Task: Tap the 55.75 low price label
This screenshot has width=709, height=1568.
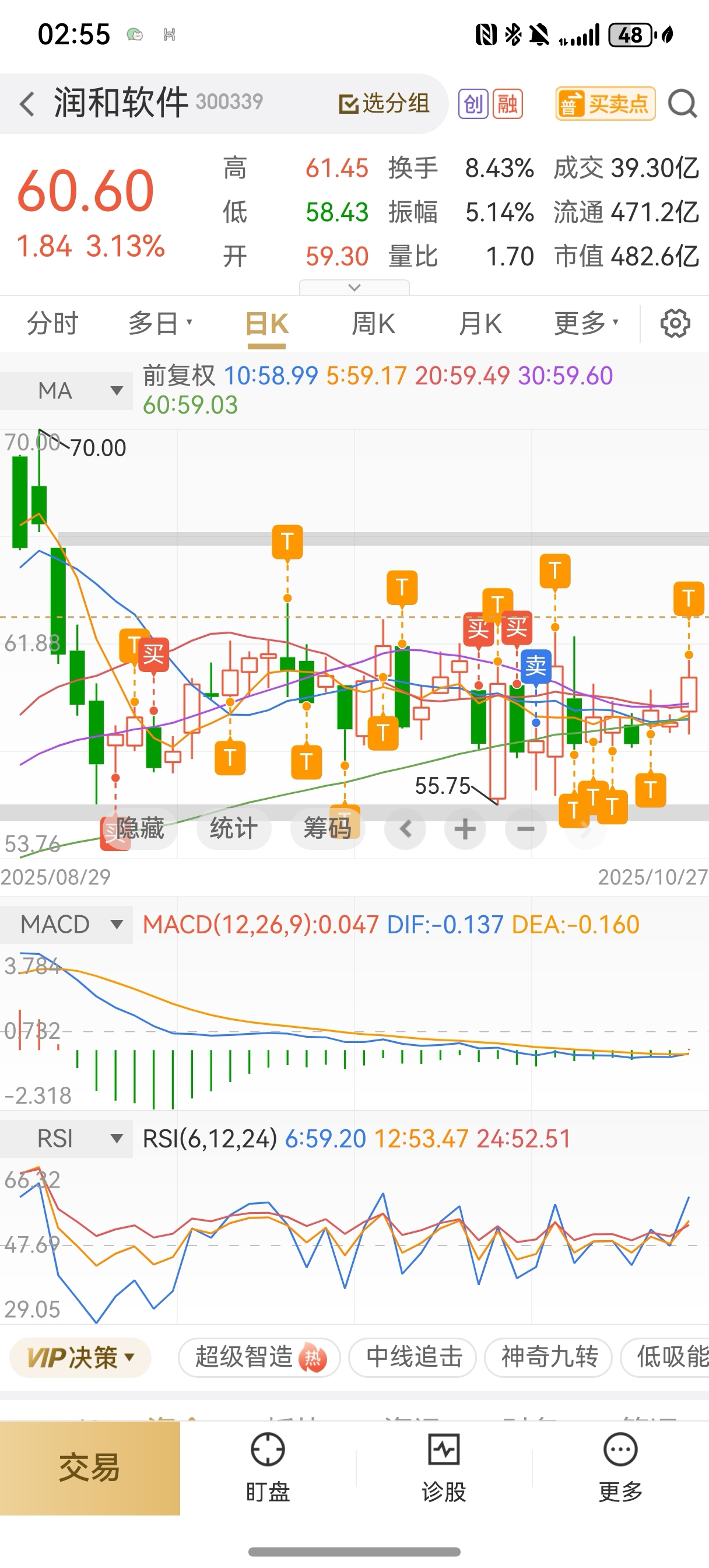Action: pos(443,786)
